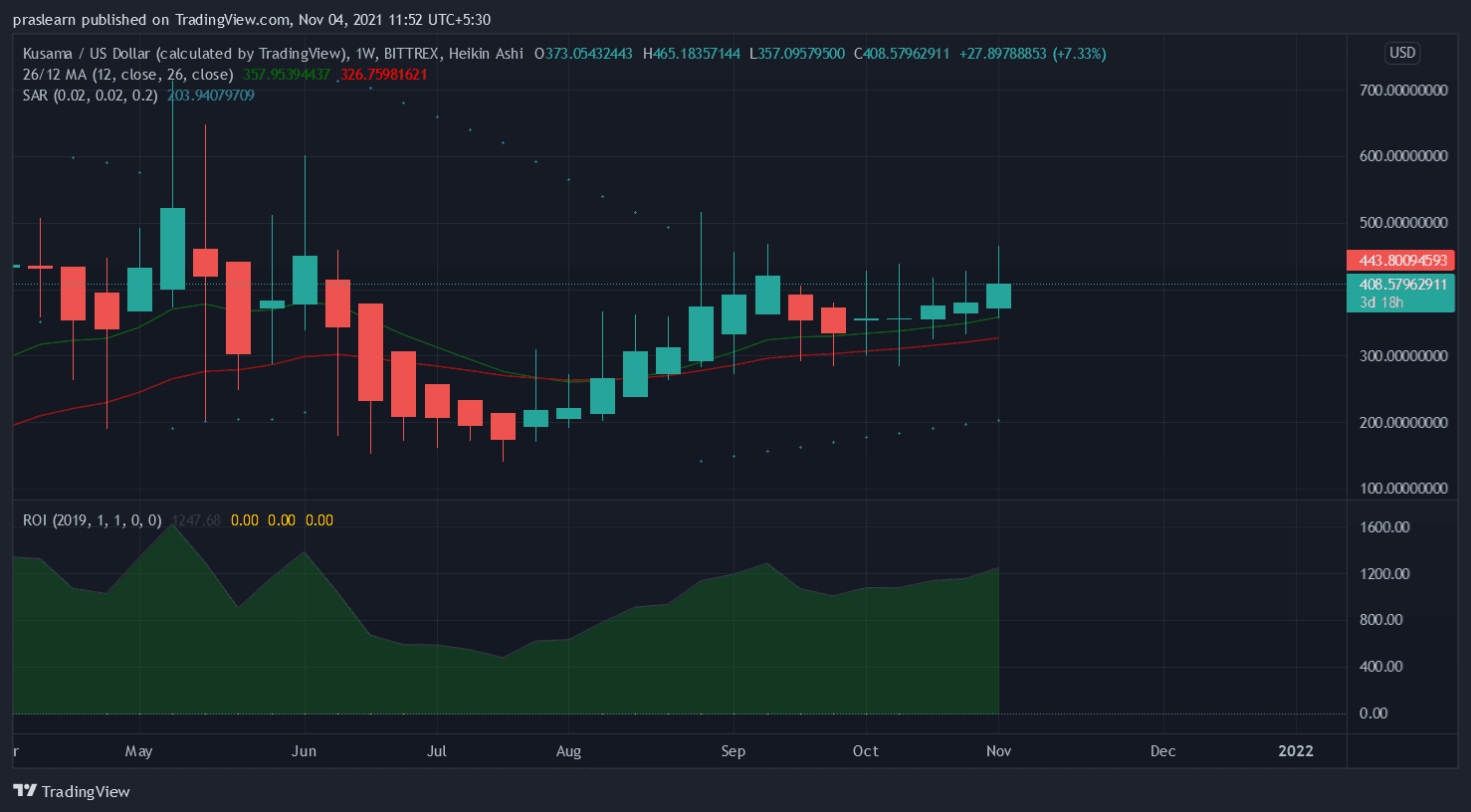Select the latest green candle at Nov

998,296
